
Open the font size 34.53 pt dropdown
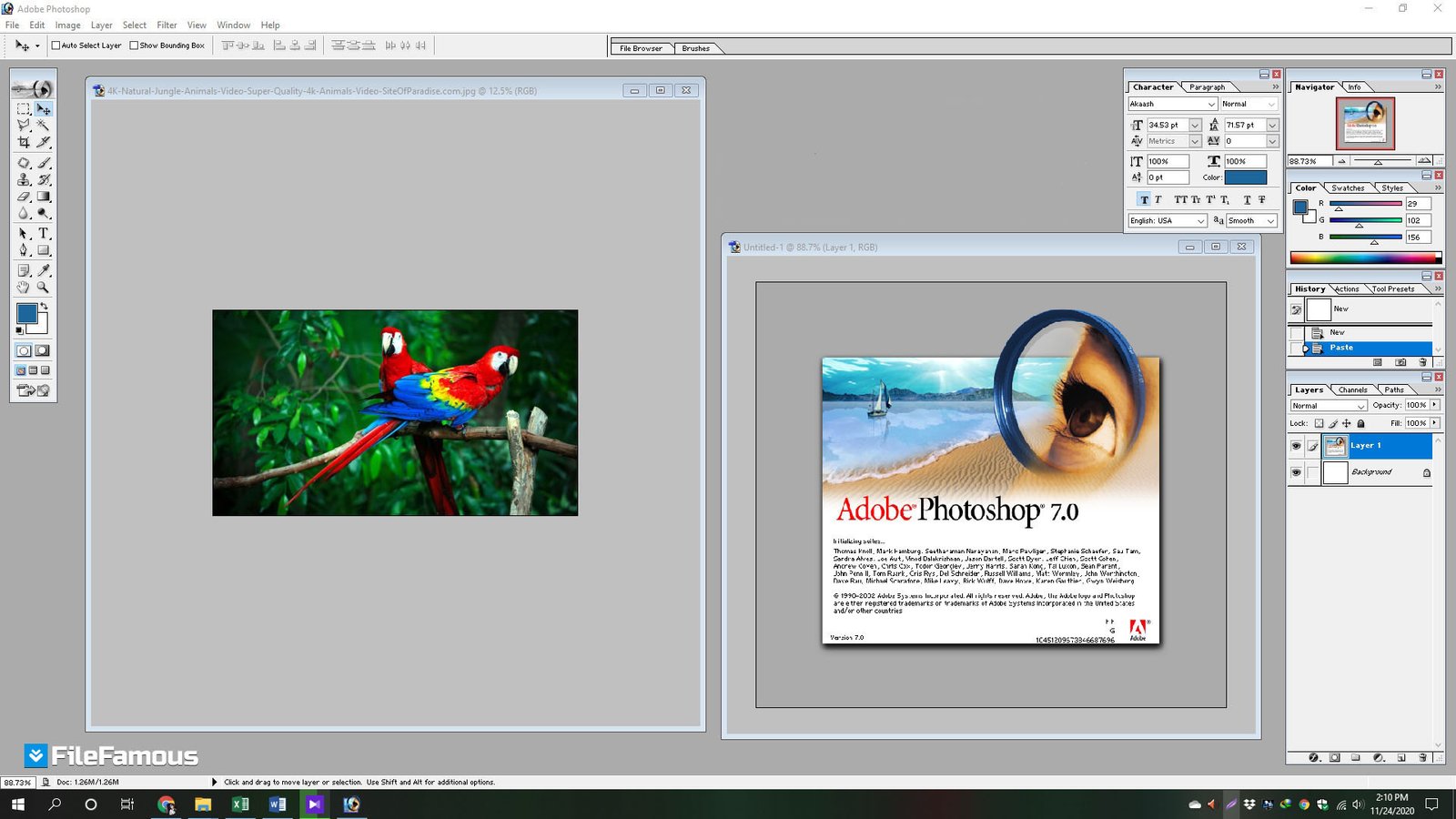[x=1195, y=126]
